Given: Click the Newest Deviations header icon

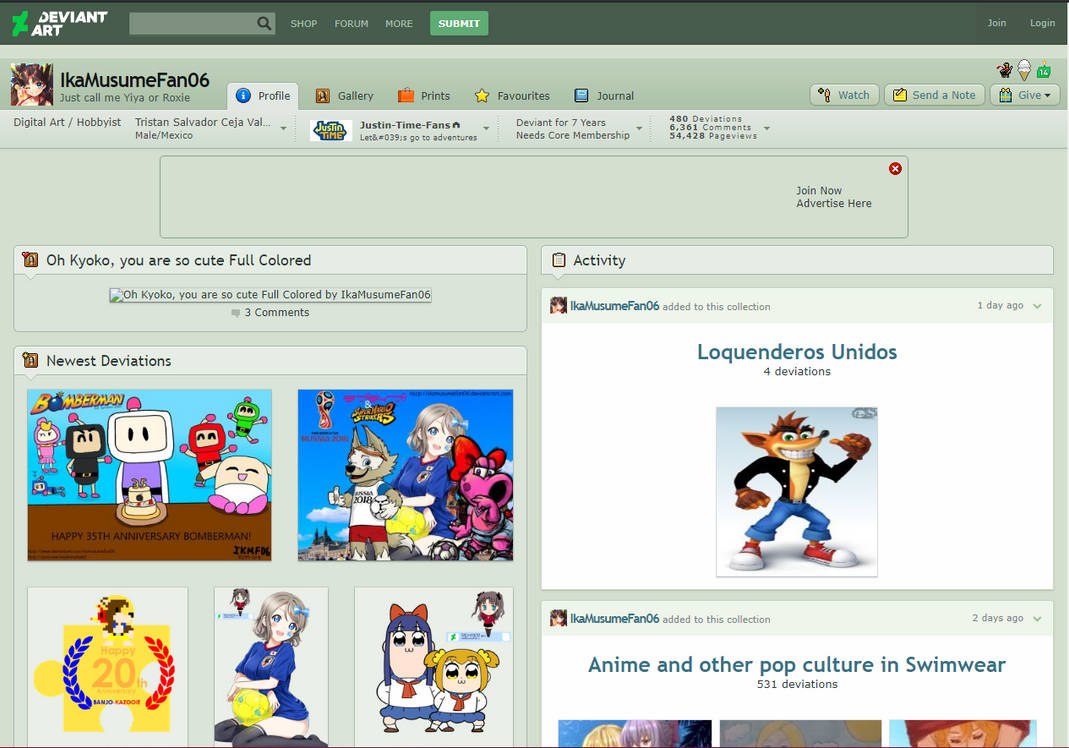Looking at the screenshot, I should (x=30, y=360).
